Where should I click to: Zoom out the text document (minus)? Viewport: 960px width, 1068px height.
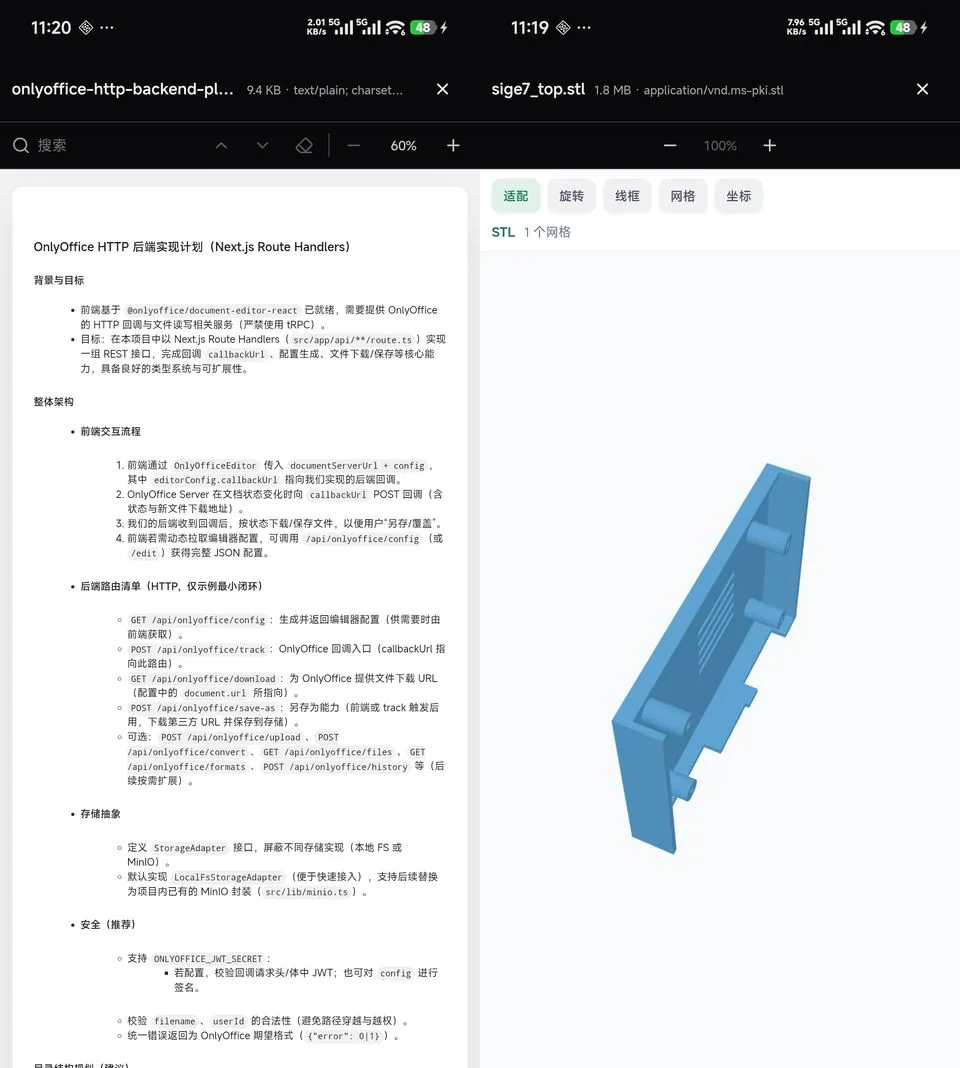(x=353, y=146)
